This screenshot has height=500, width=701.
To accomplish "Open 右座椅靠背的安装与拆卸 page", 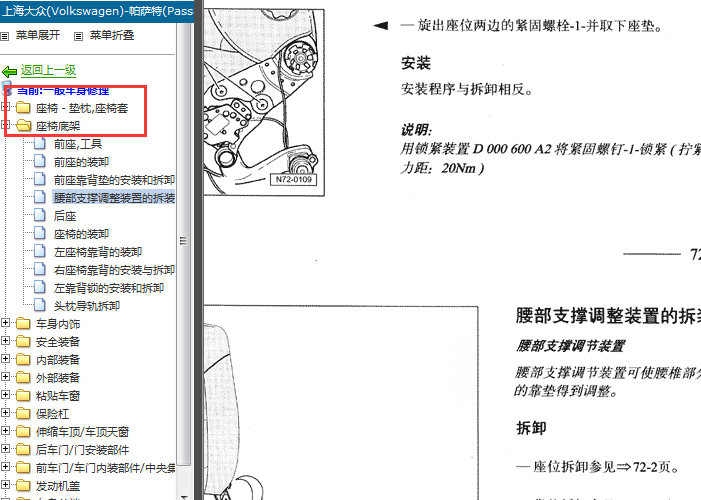I will pyautogui.click(x=114, y=270).
